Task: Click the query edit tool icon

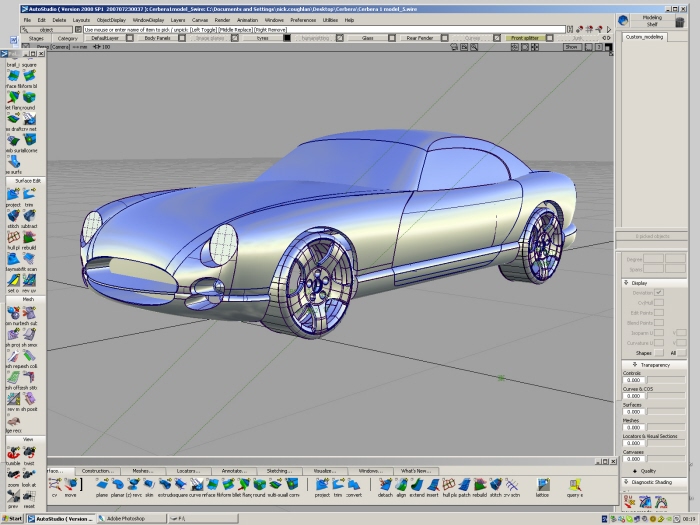Action: (574, 483)
